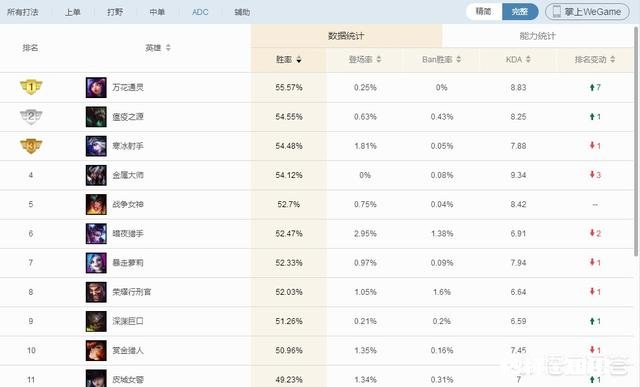The height and width of the screenshot is (387, 640).
Task: Open the 暴走萝莉 champion portrait
Action: point(96,262)
